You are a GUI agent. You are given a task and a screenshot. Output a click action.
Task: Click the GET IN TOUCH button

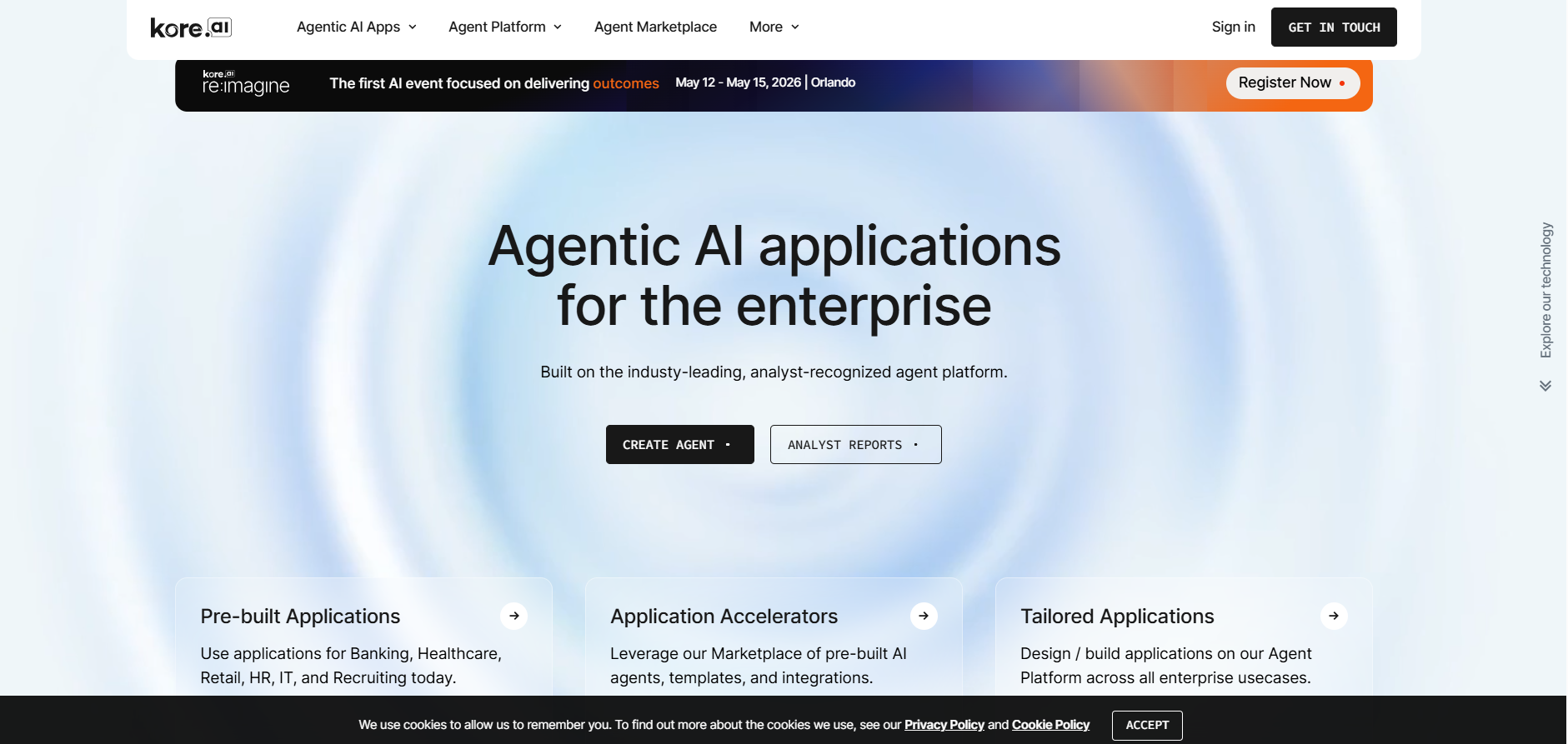1334,27
